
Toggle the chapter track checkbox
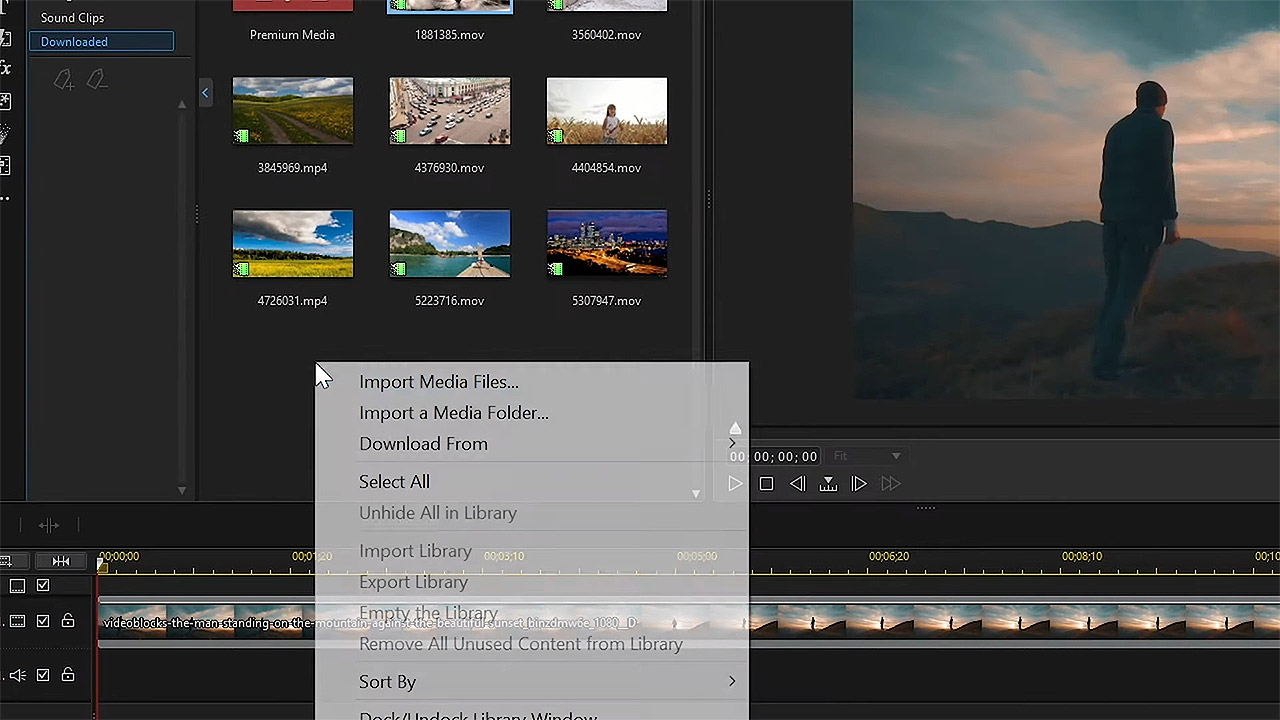point(43,586)
